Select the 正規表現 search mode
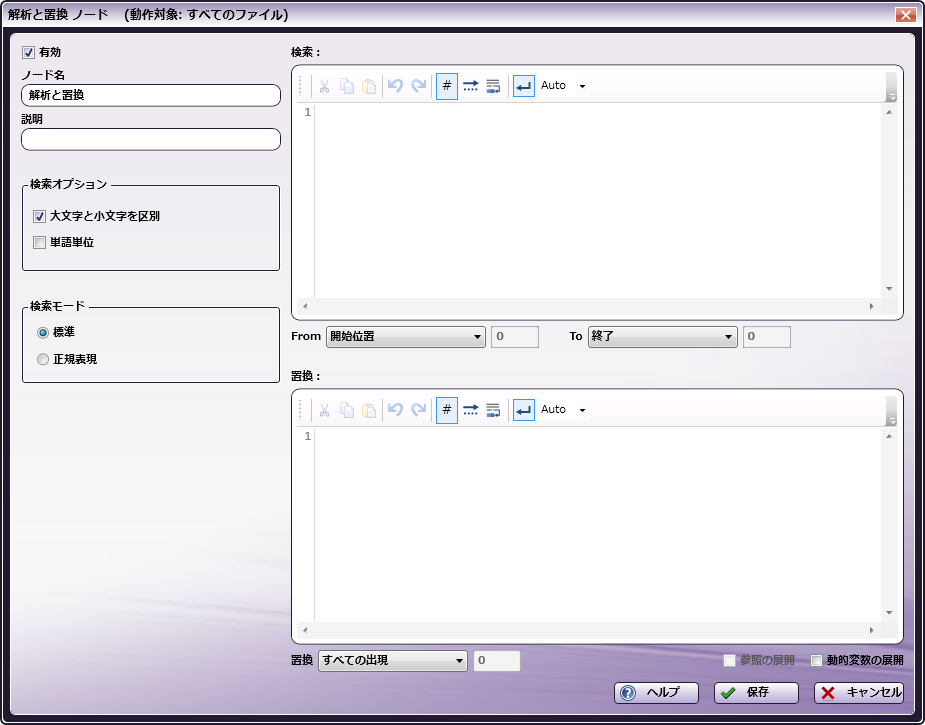Viewport: 925px width, 725px height. [x=43, y=359]
